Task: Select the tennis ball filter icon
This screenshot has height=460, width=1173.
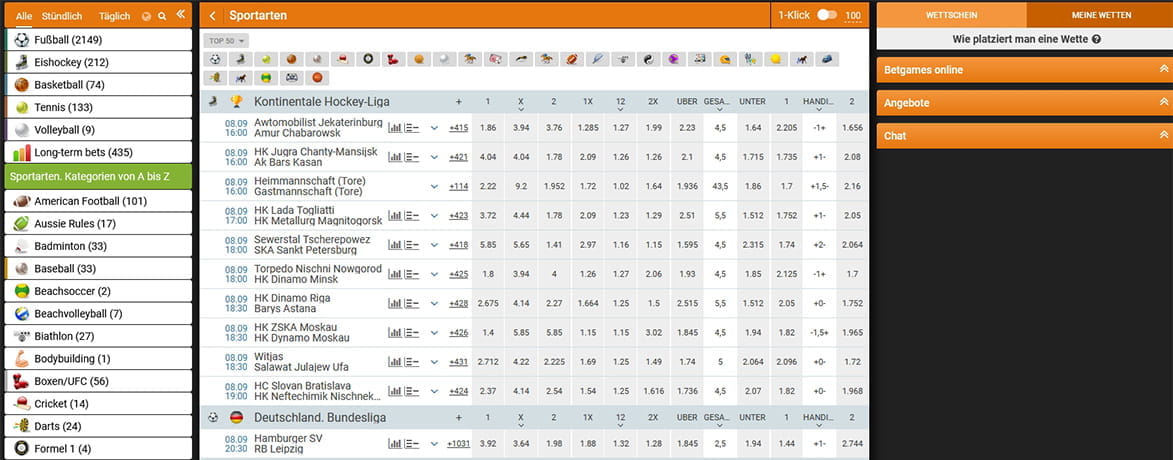Action: [266, 59]
